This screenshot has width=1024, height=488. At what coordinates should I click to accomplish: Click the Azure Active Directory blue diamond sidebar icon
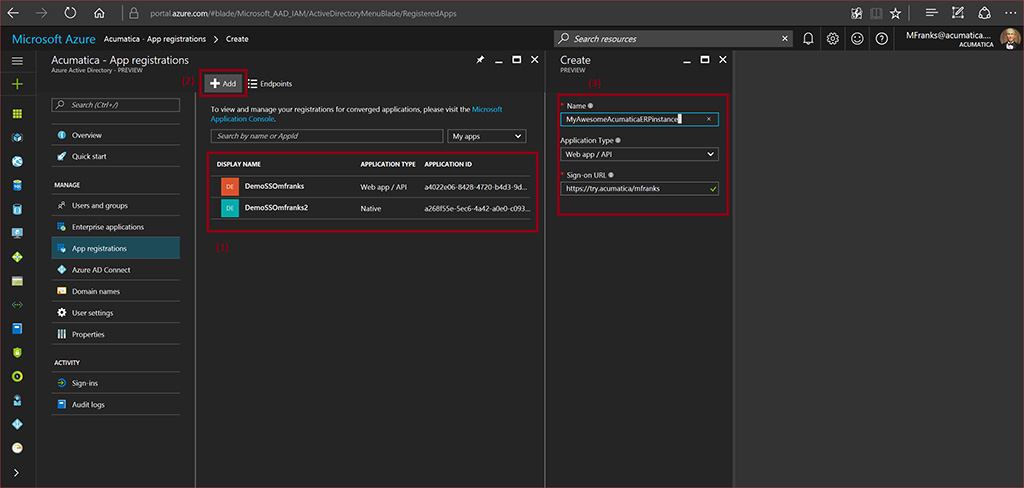tap(18, 424)
